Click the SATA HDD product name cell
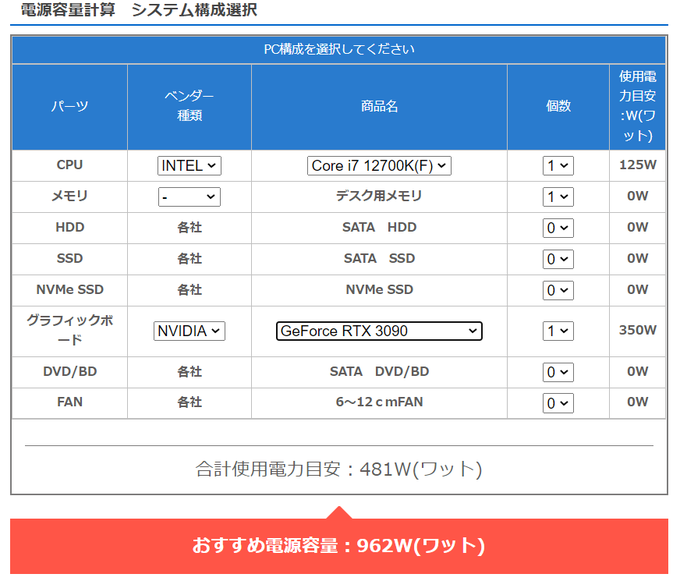 pos(379,227)
